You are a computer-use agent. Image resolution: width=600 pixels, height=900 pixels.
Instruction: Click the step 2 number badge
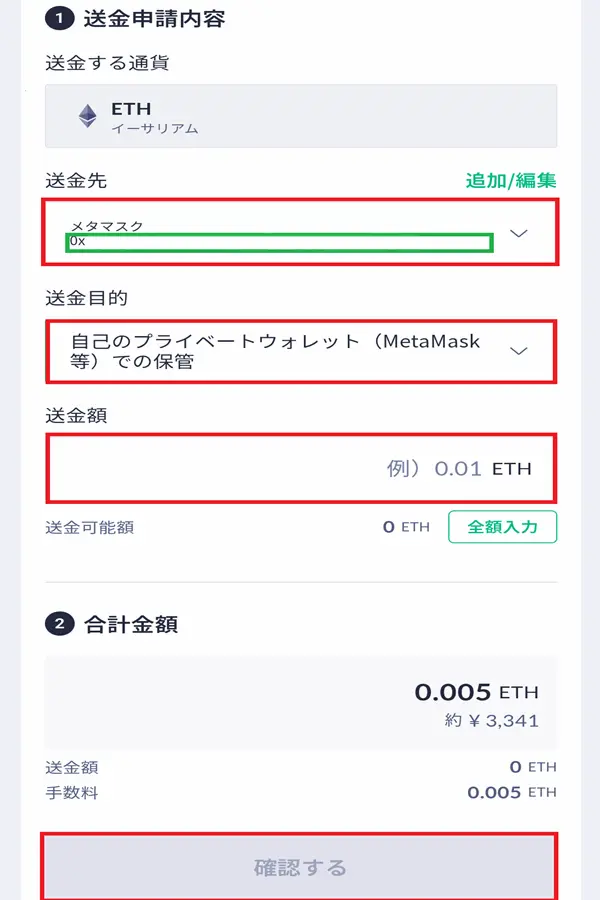[x=59, y=624]
